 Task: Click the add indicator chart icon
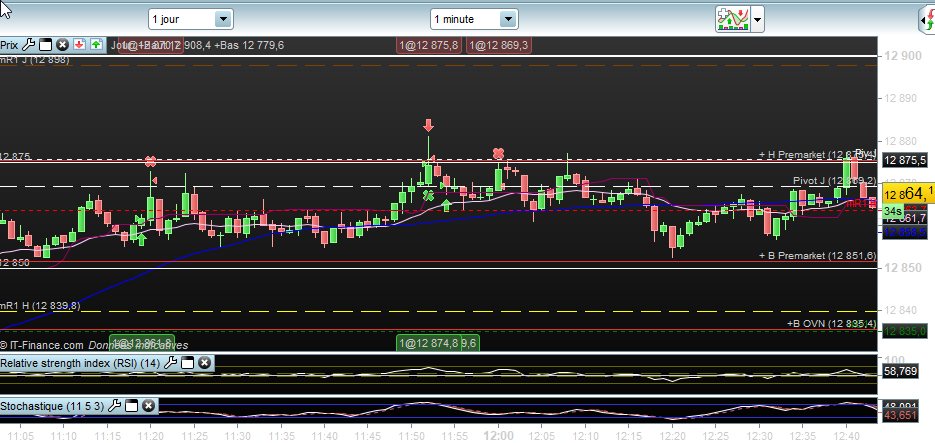click(x=732, y=19)
